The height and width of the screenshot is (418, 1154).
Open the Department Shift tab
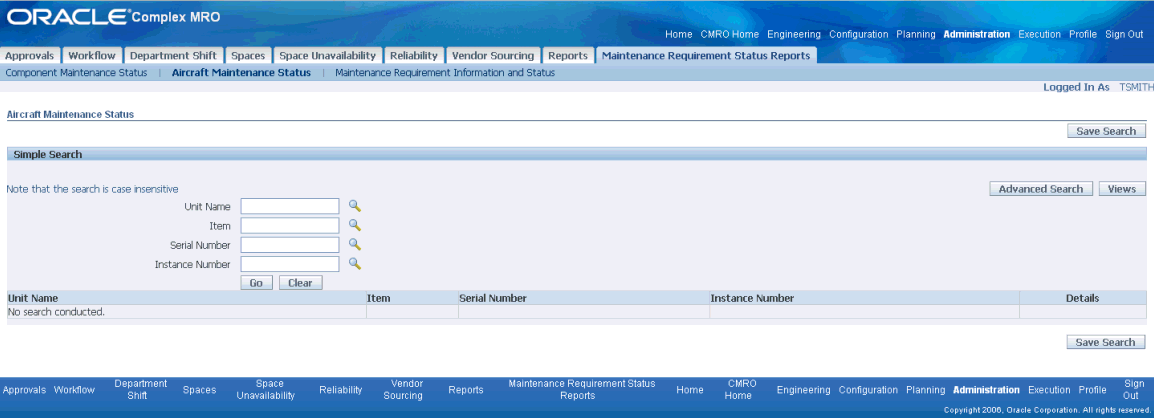click(x=173, y=55)
